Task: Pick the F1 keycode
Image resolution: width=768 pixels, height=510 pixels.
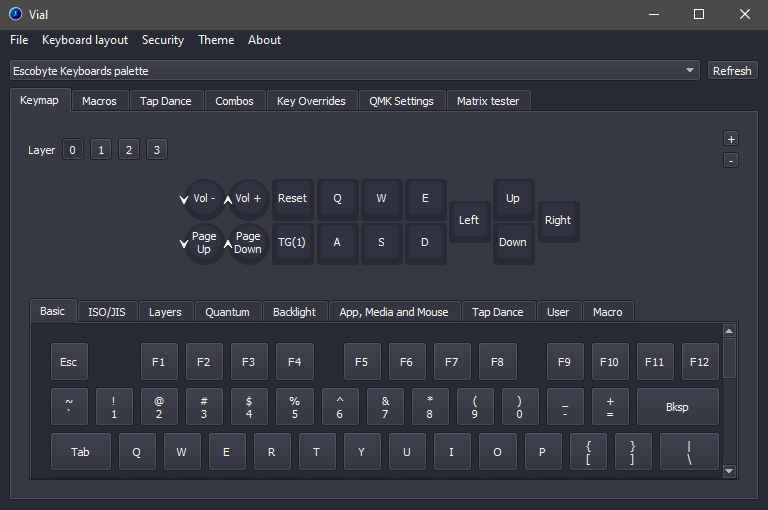Action: click(159, 362)
